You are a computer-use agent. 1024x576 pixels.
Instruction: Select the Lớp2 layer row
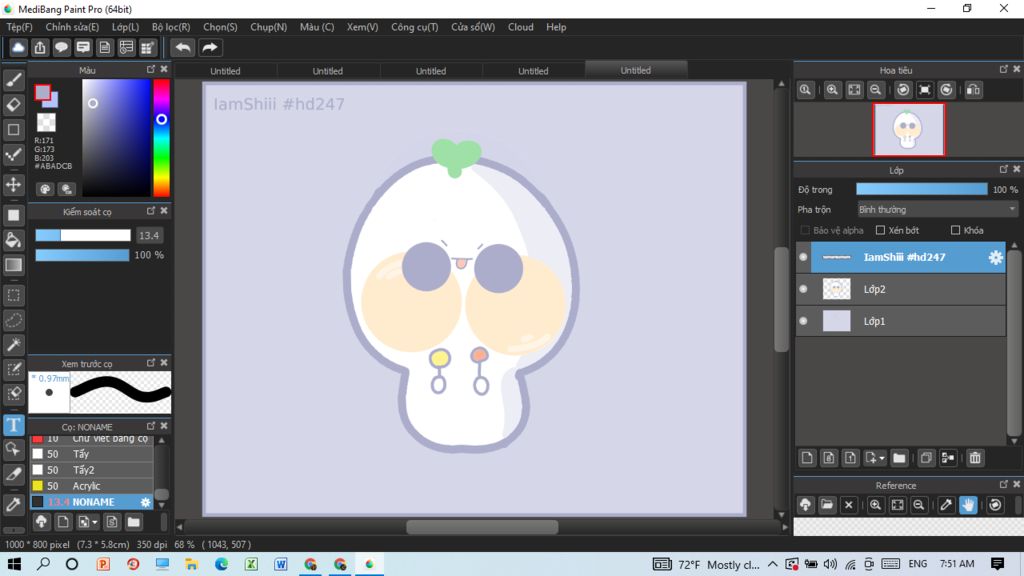tap(901, 289)
